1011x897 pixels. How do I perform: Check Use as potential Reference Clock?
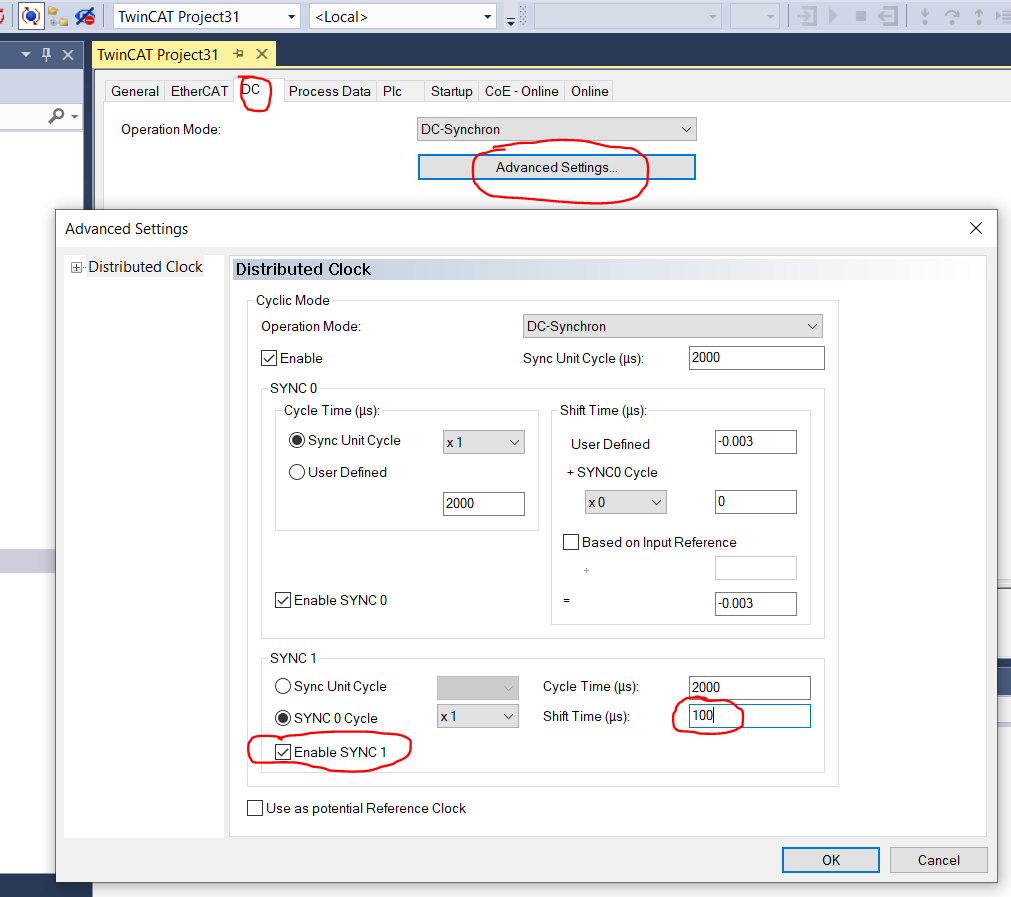[255, 808]
